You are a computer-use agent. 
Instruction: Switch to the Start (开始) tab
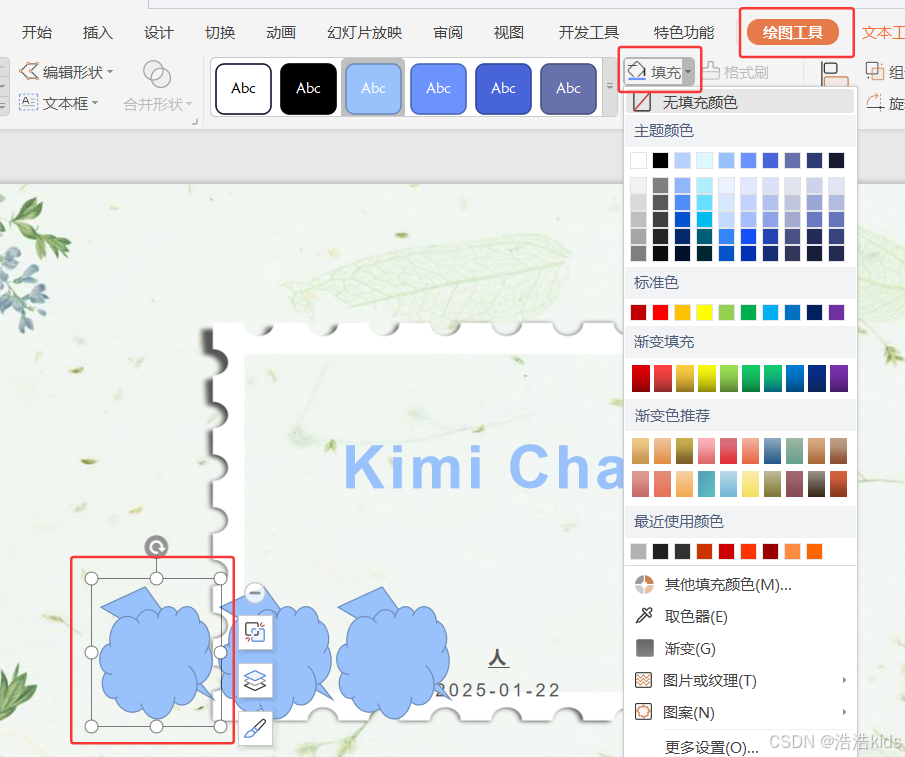(36, 32)
